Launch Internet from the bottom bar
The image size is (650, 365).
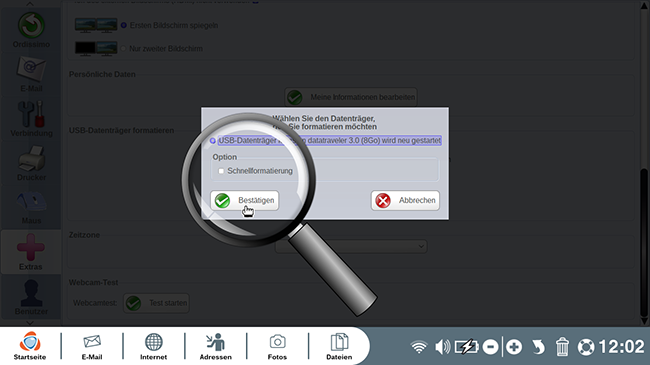point(153,346)
